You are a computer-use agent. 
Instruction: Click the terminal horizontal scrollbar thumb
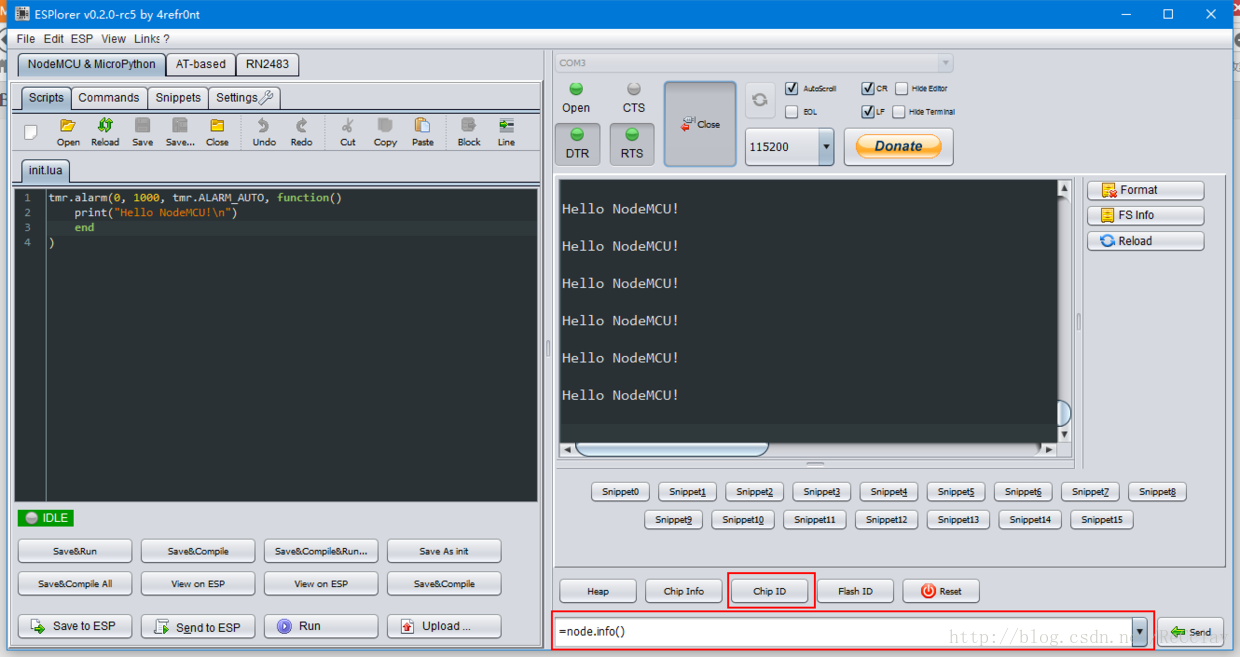[672, 450]
